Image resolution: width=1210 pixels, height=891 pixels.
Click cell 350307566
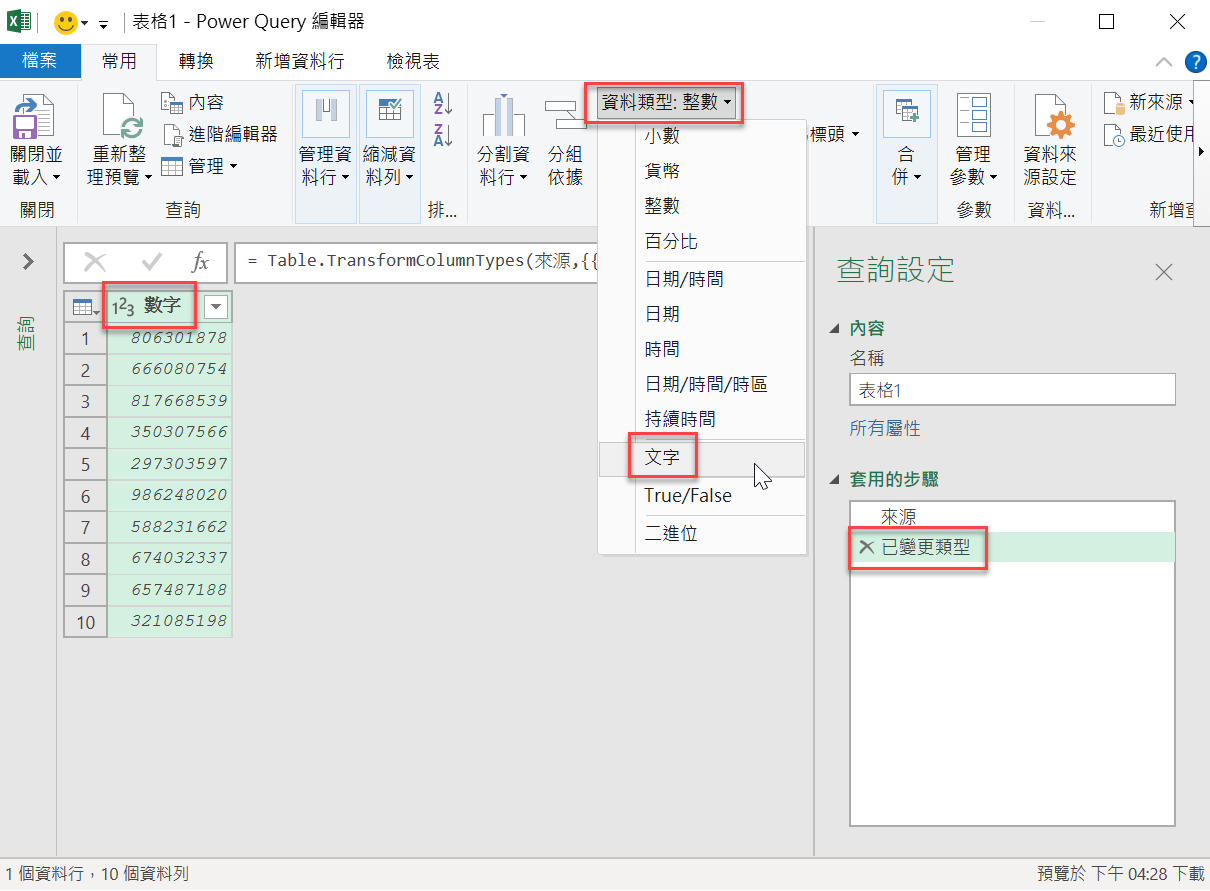170,432
